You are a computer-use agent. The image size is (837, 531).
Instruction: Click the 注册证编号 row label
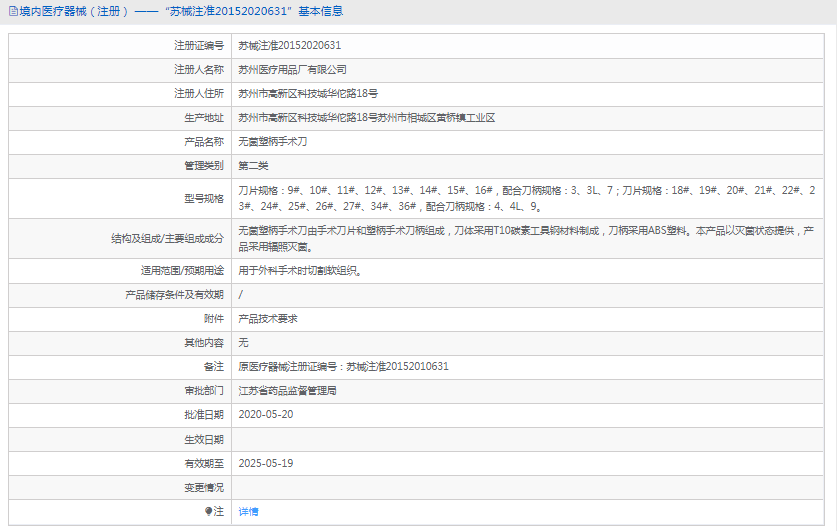click(199, 45)
